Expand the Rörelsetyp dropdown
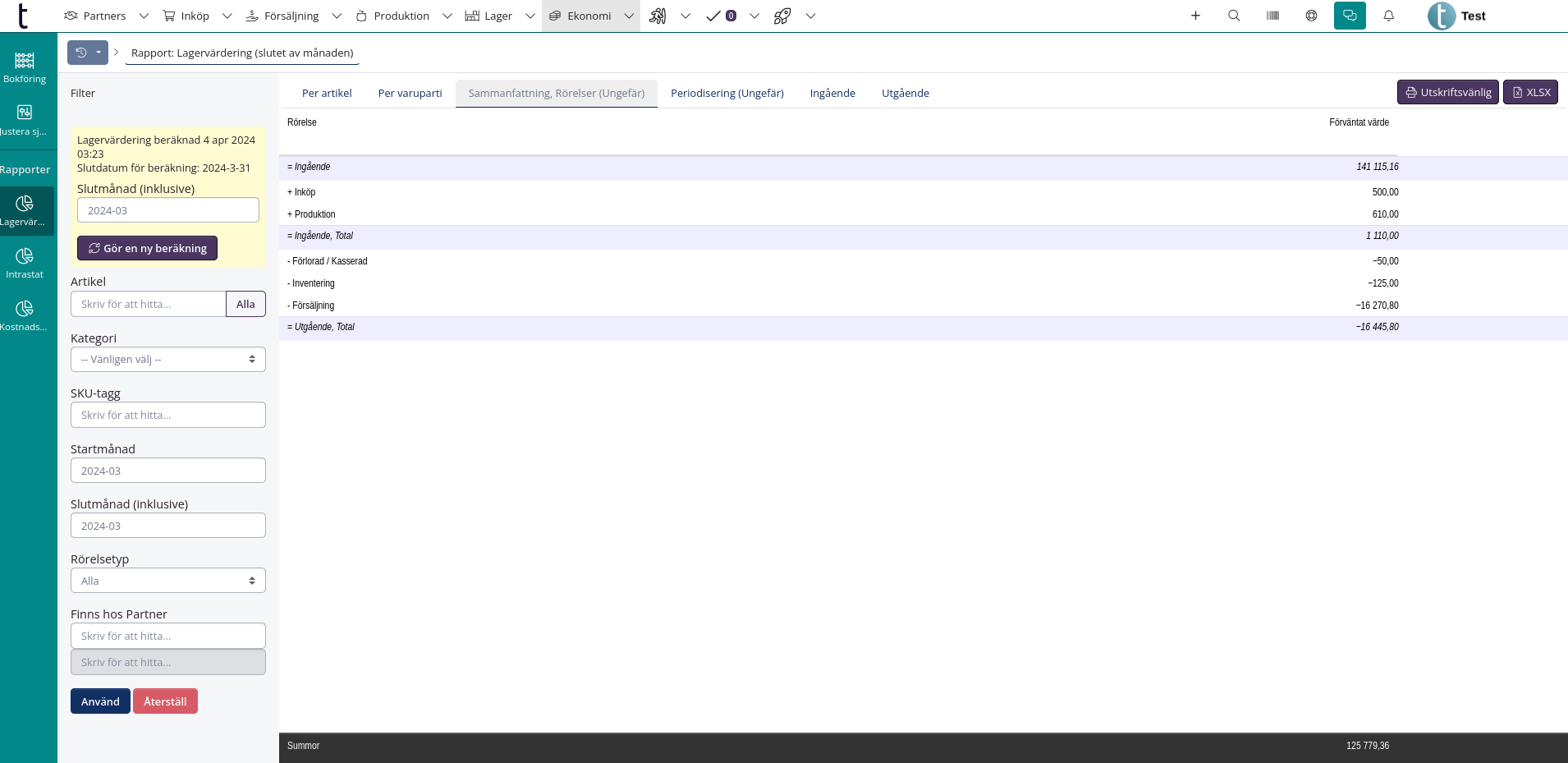The image size is (1568, 763). pyautogui.click(x=168, y=581)
